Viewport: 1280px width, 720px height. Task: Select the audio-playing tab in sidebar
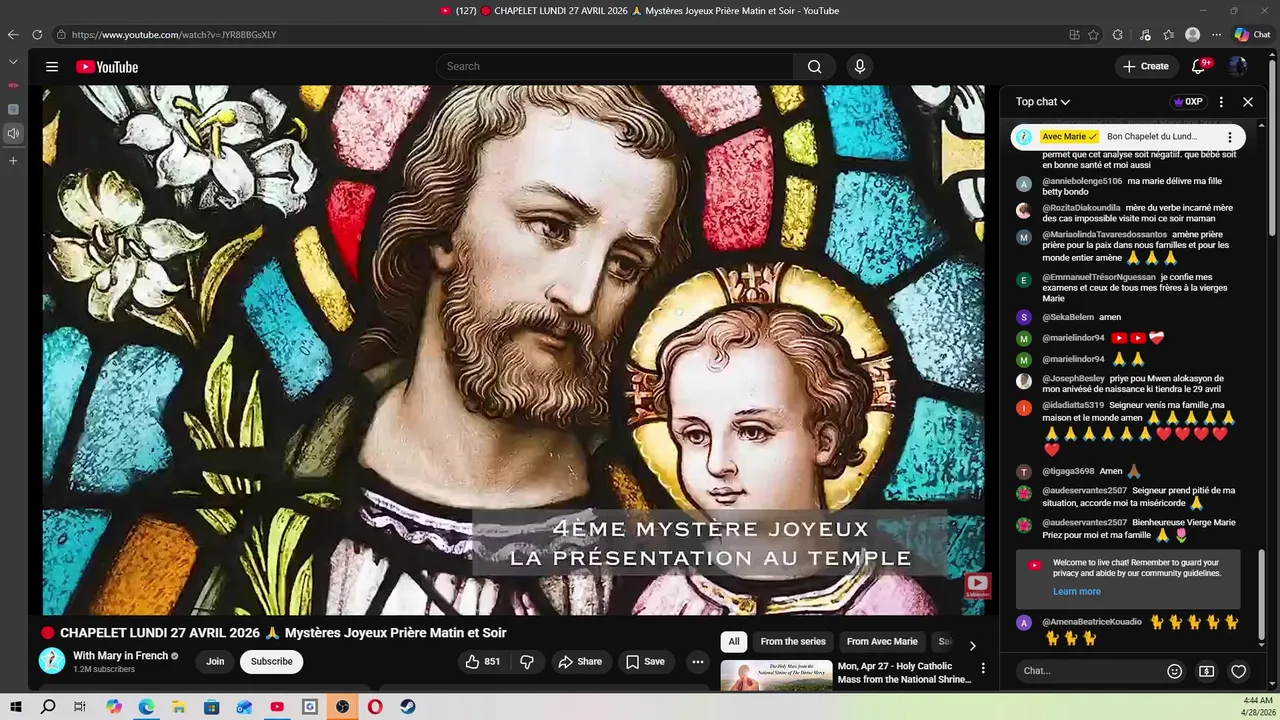coord(13,133)
